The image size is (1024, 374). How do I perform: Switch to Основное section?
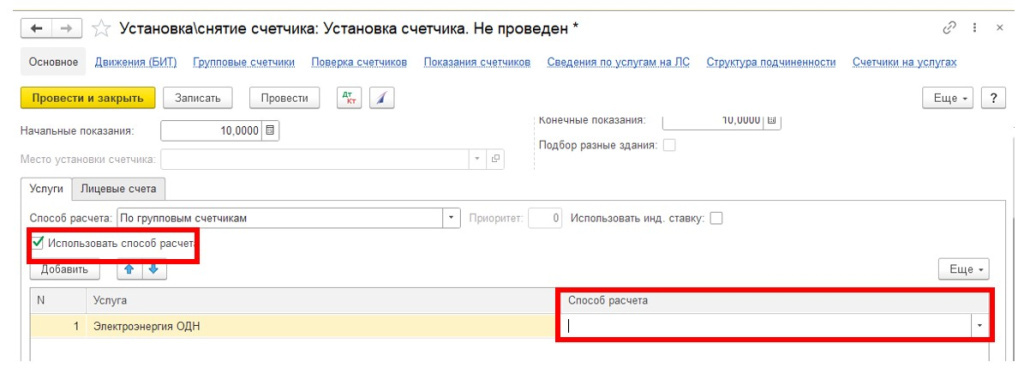point(54,62)
